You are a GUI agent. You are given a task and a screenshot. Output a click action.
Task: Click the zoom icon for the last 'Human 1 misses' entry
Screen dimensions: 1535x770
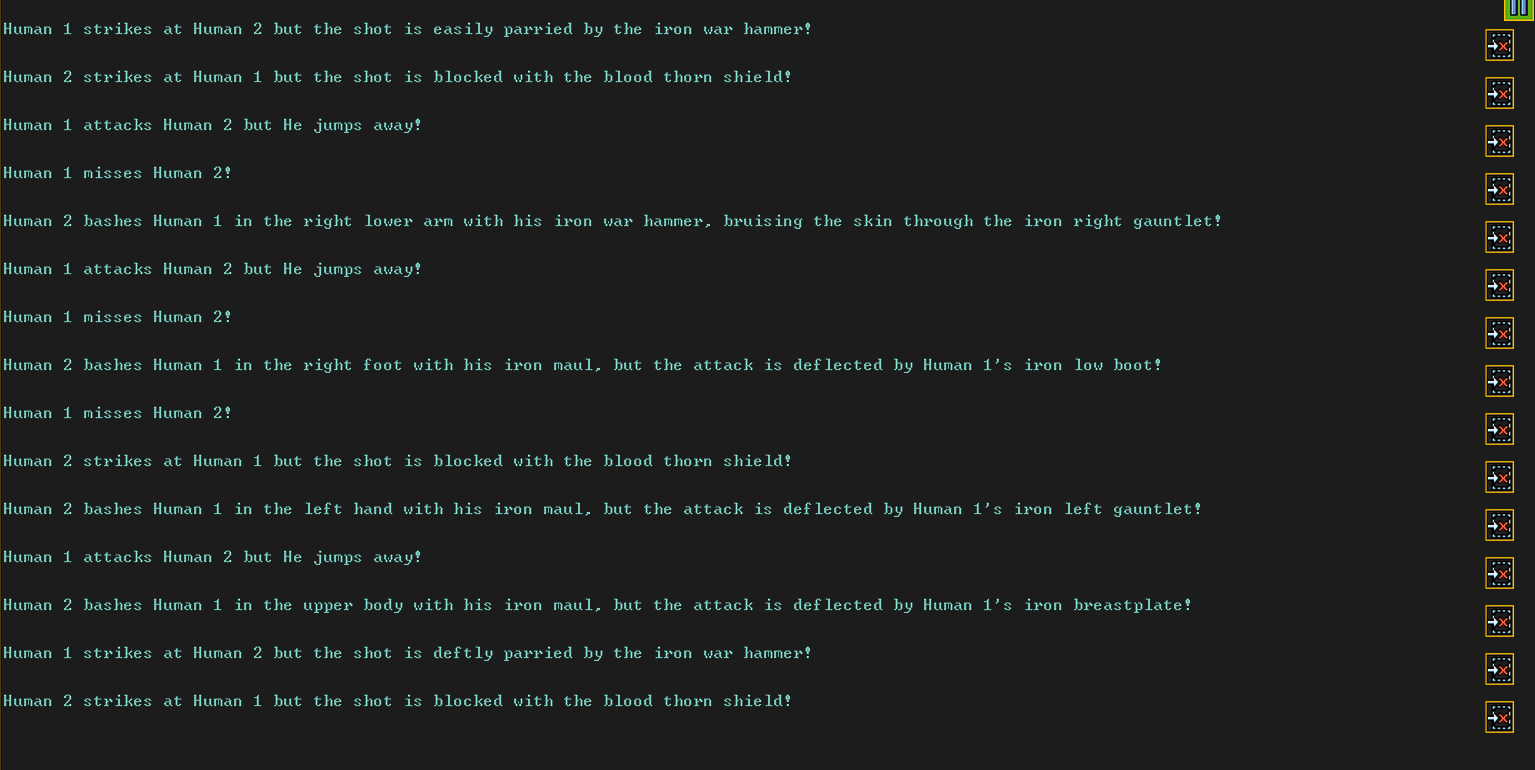[x=1499, y=430]
